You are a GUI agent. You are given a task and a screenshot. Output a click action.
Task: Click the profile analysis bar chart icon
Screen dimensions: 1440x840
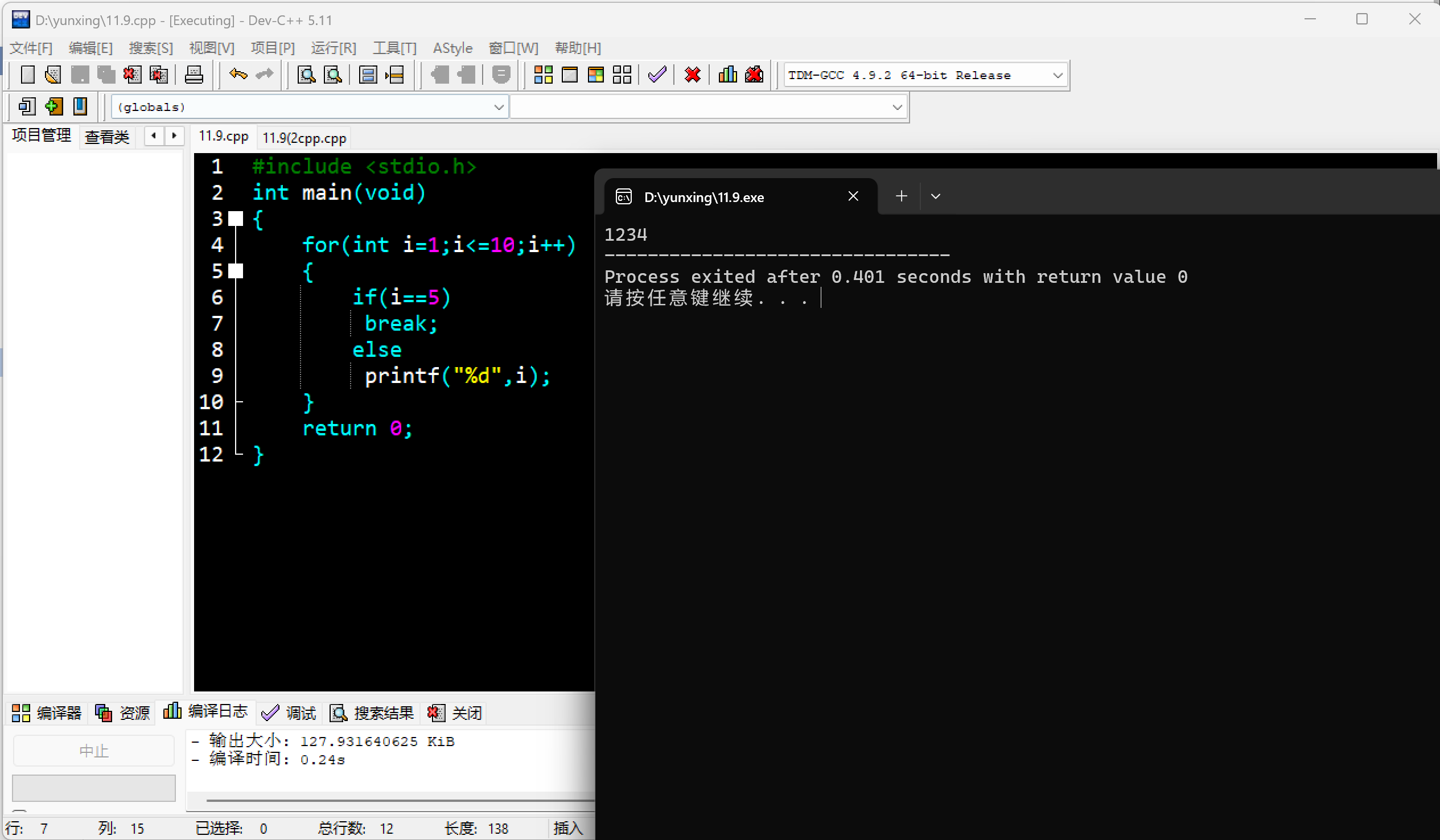(x=727, y=75)
